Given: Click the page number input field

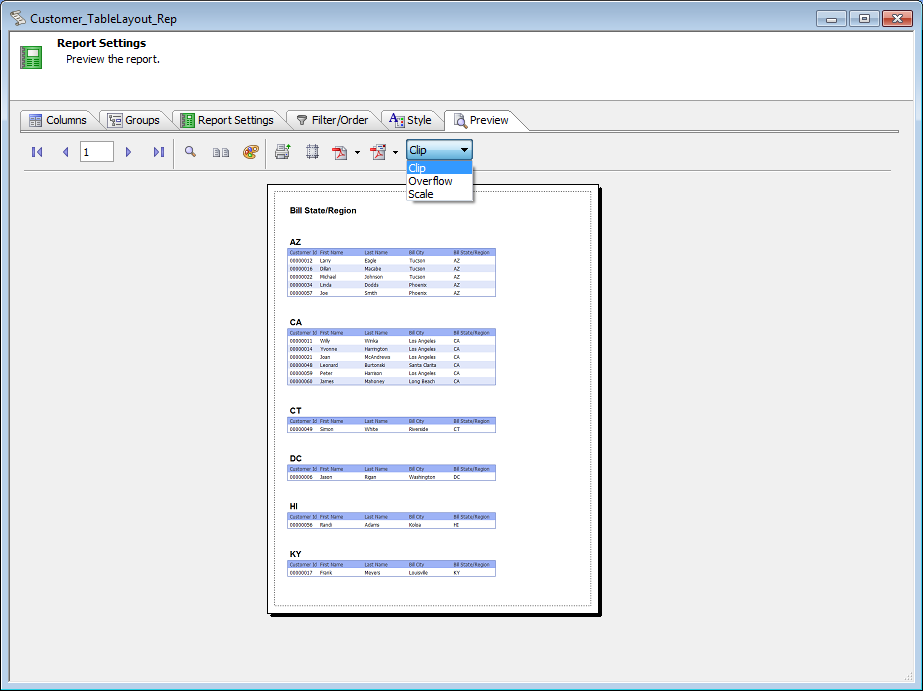Looking at the screenshot, I should click(97, 152).
